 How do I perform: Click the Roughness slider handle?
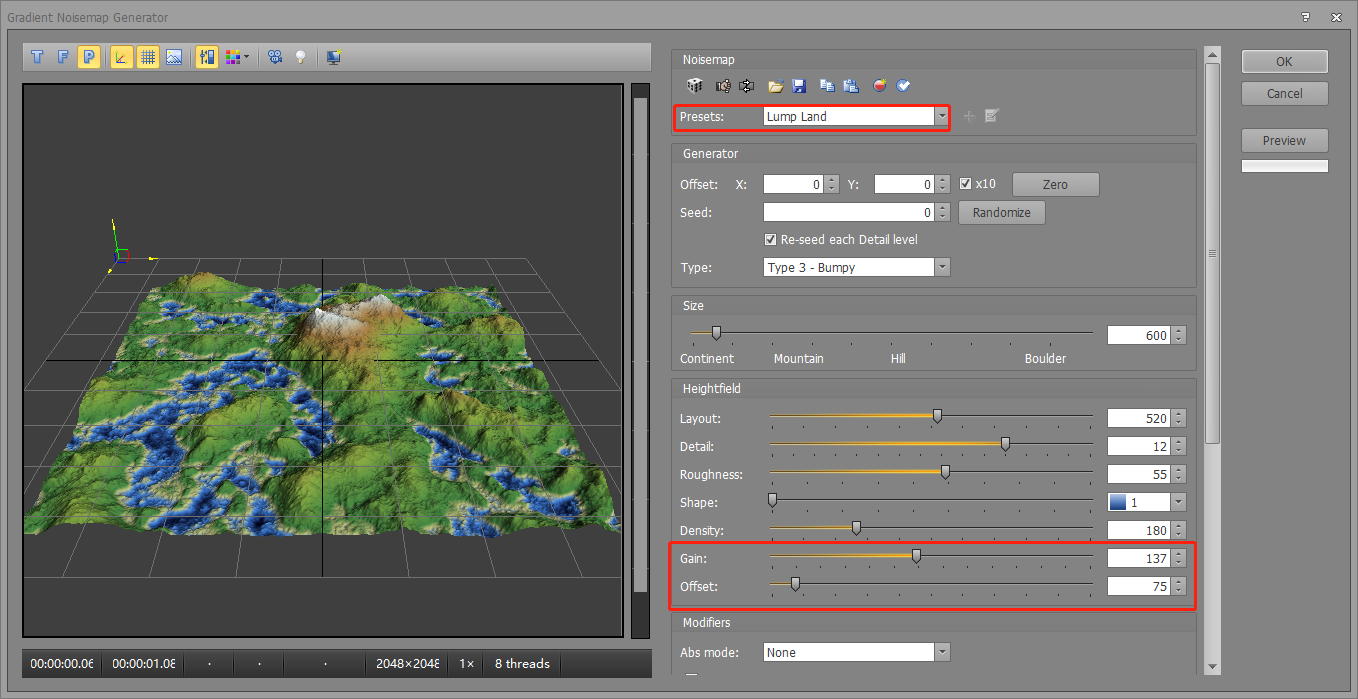[945, 474]
